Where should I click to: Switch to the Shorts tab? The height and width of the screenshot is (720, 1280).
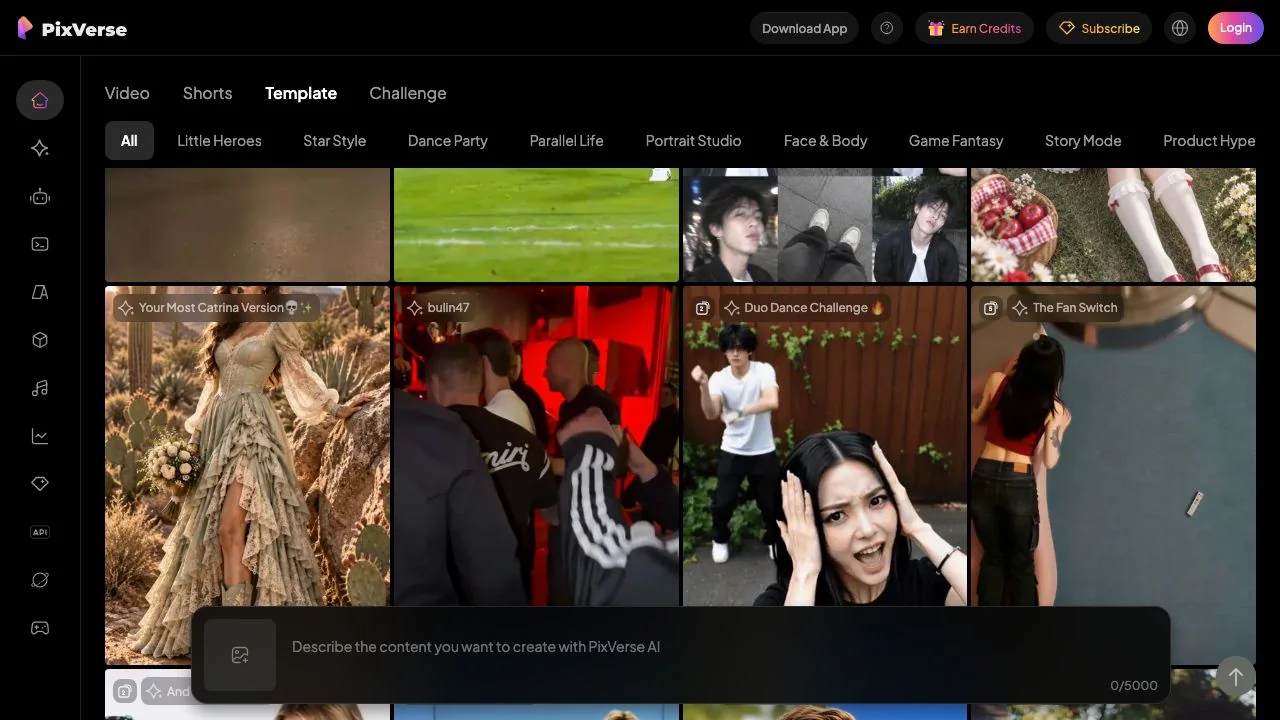tap(207, 93)
